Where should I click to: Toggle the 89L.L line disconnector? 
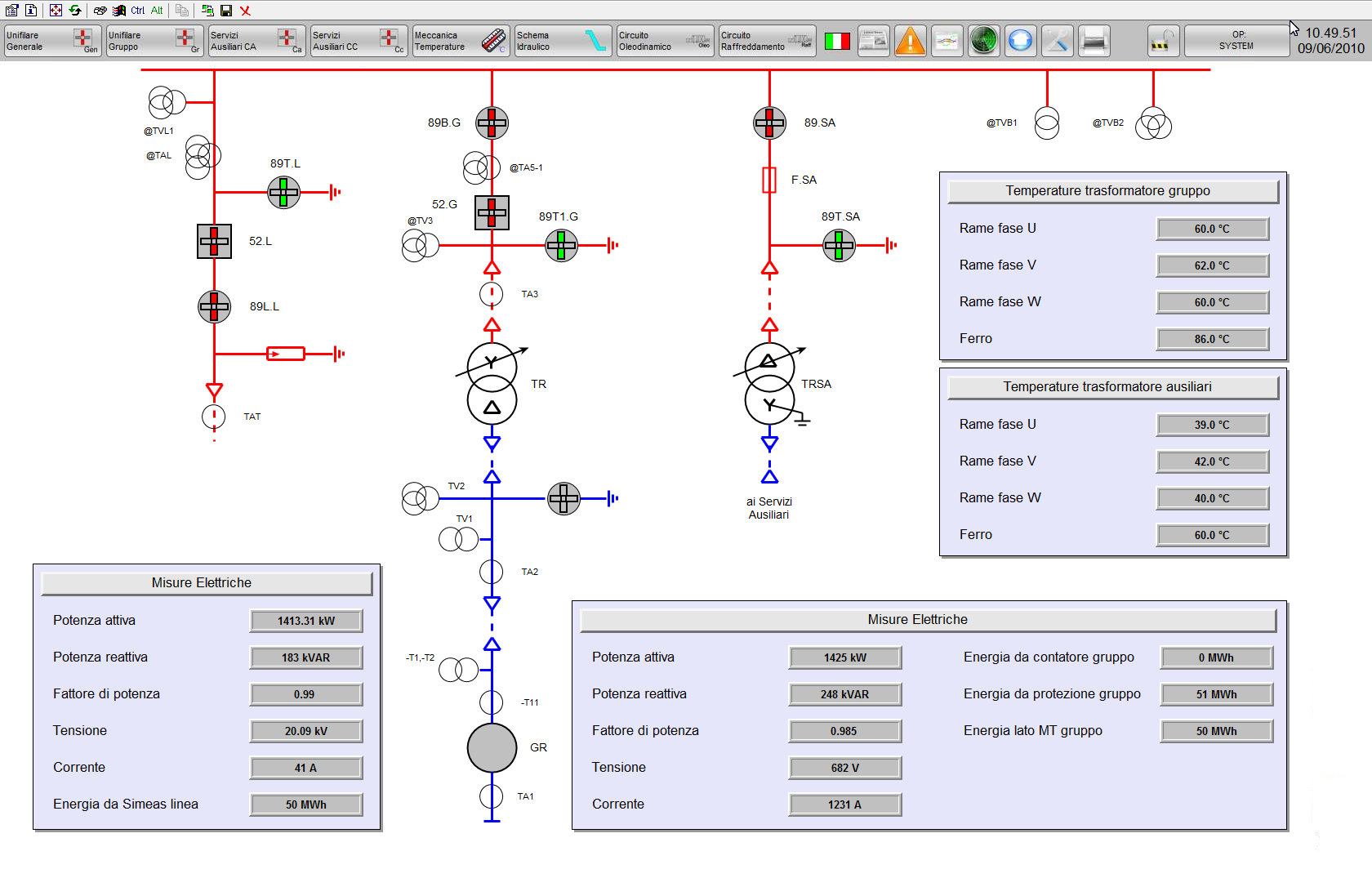pos(214,307)
